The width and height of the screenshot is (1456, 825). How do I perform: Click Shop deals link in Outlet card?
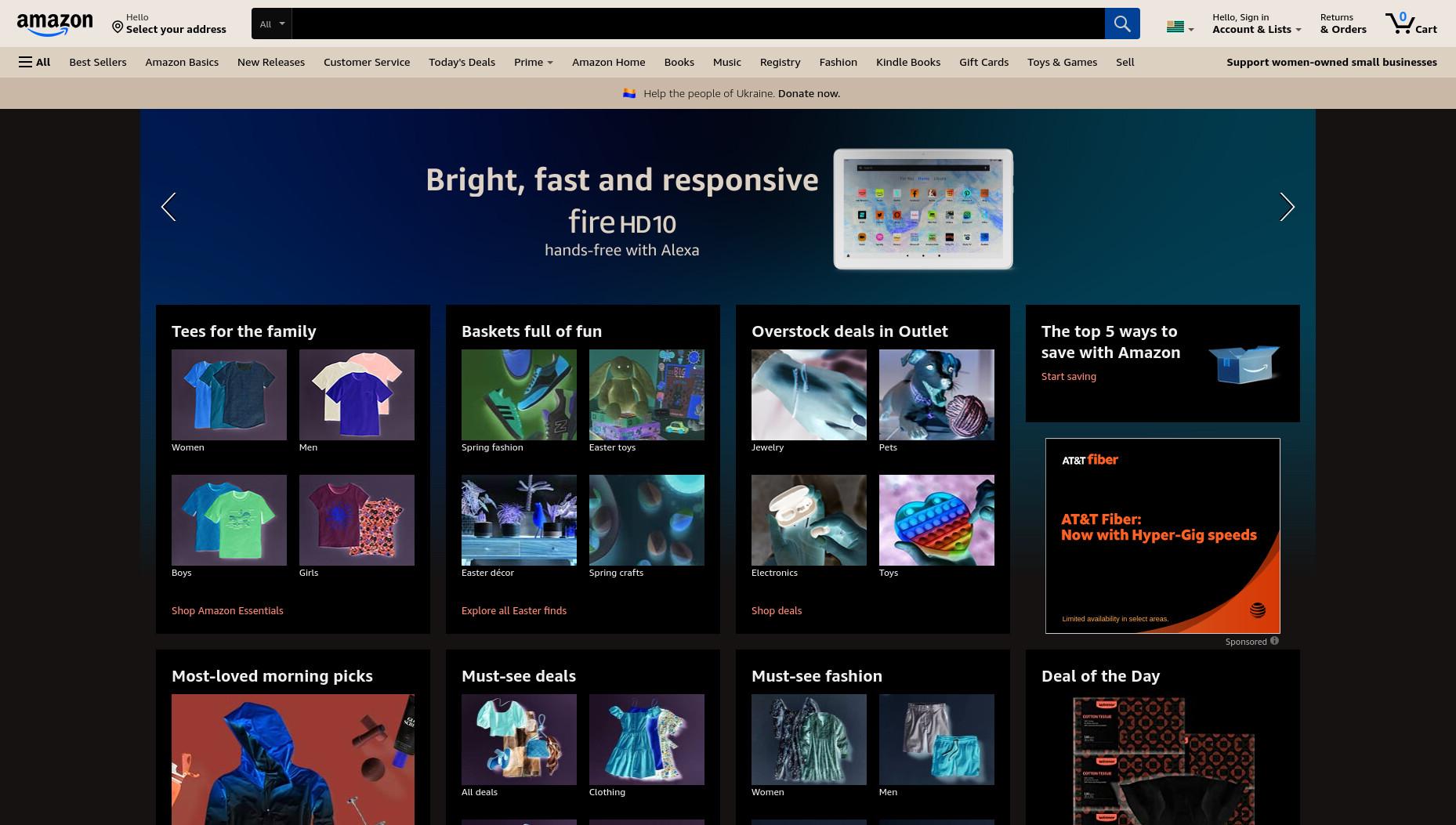click(x=777, y=610)
